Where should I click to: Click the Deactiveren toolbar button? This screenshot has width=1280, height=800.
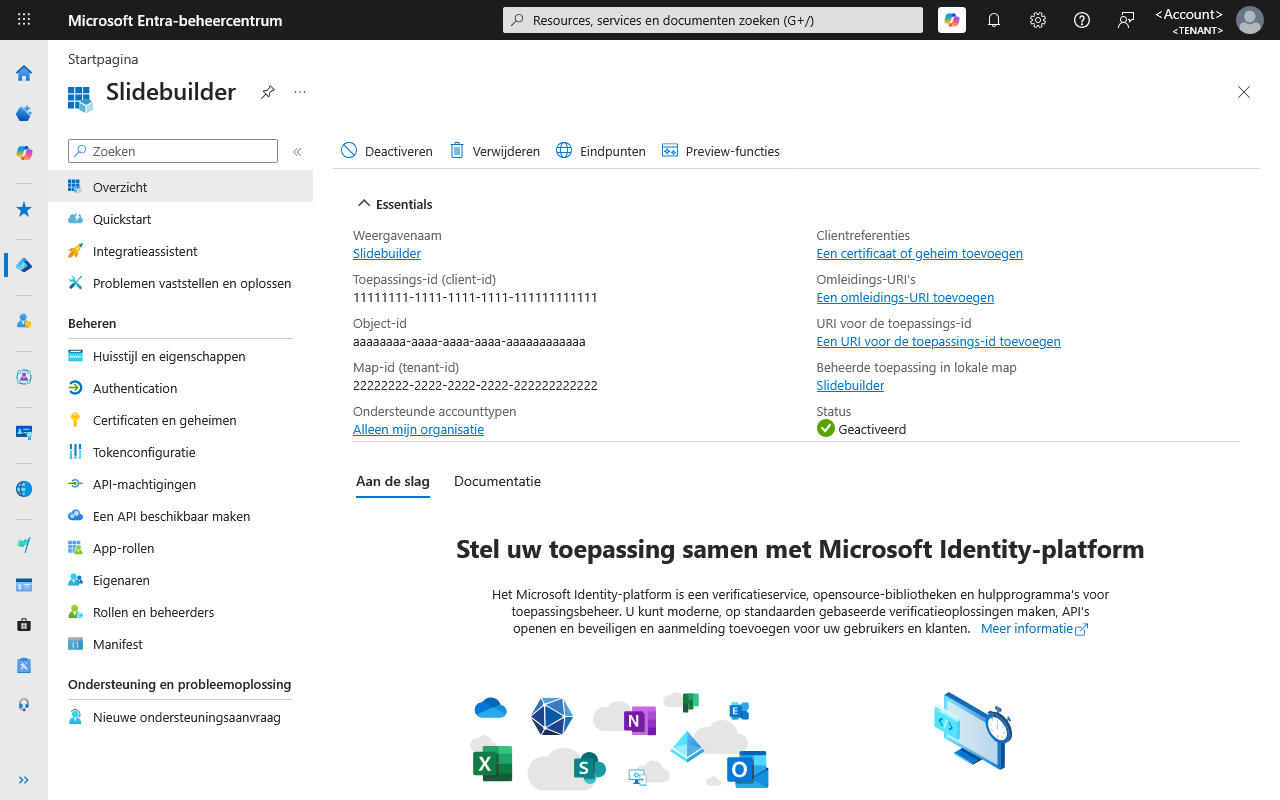point(387,151)
